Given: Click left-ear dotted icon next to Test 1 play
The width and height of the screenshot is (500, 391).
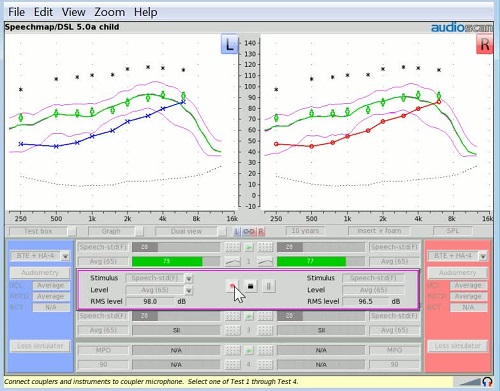Looking at the screenshot, I should [233, 247].
